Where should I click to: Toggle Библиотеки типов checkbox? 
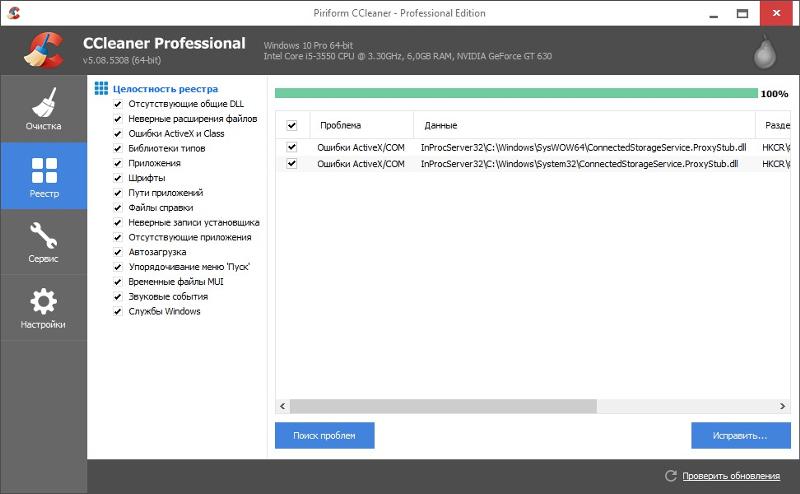click(118, 149)
